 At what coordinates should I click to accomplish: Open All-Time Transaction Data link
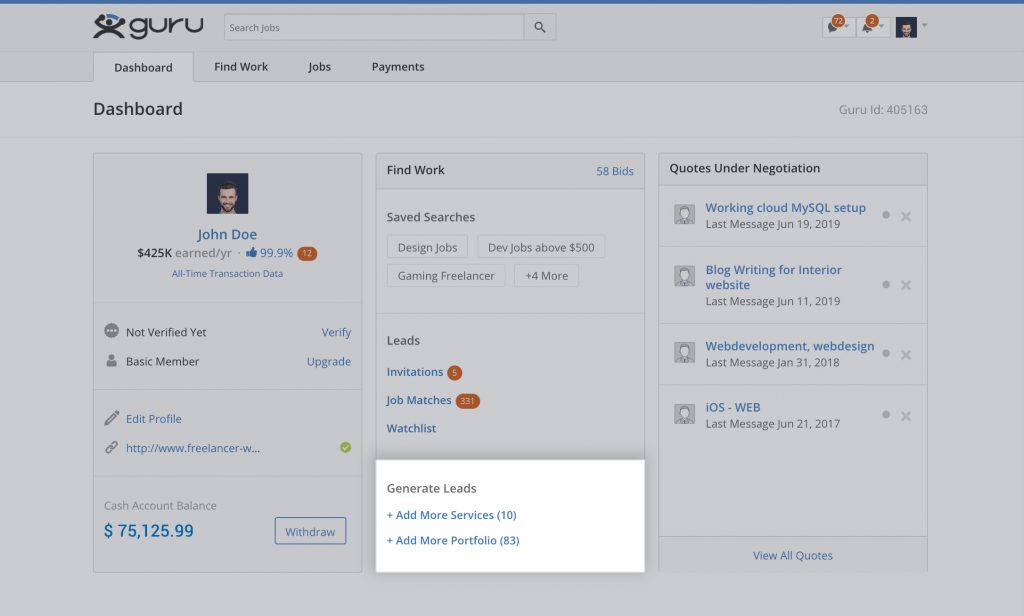[227, 274]
